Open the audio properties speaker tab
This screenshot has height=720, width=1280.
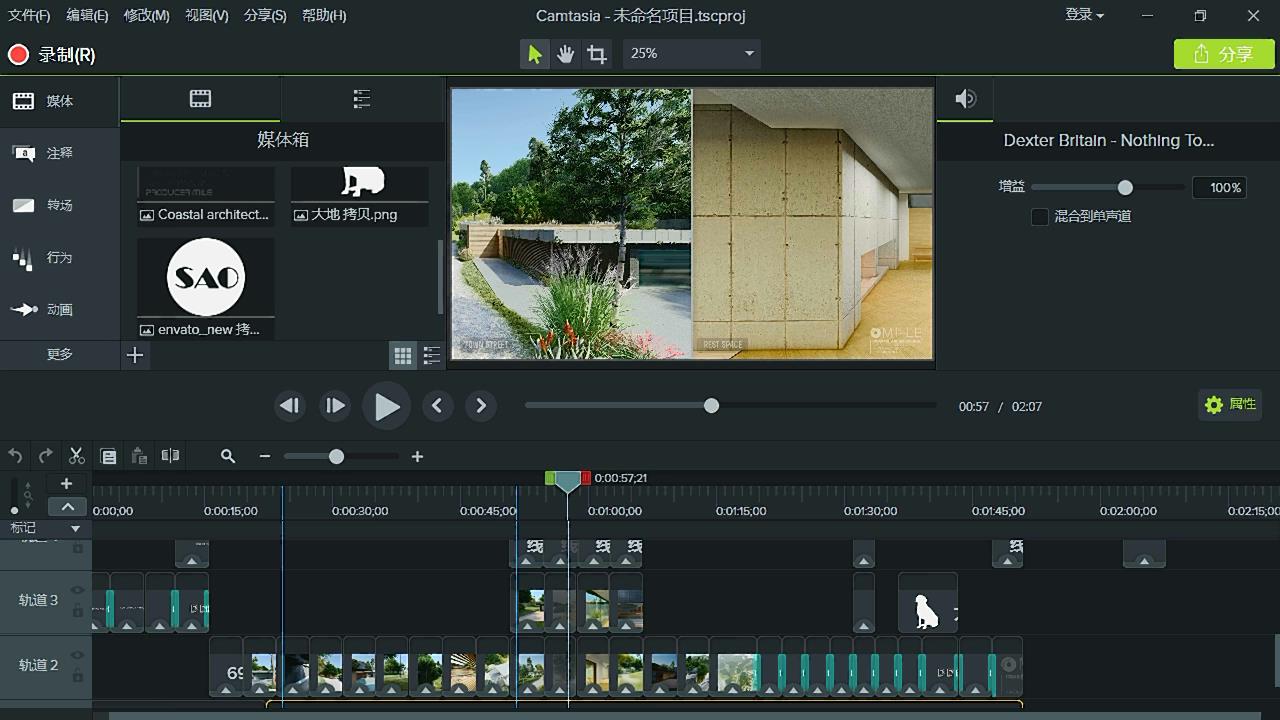coord(965,99)
